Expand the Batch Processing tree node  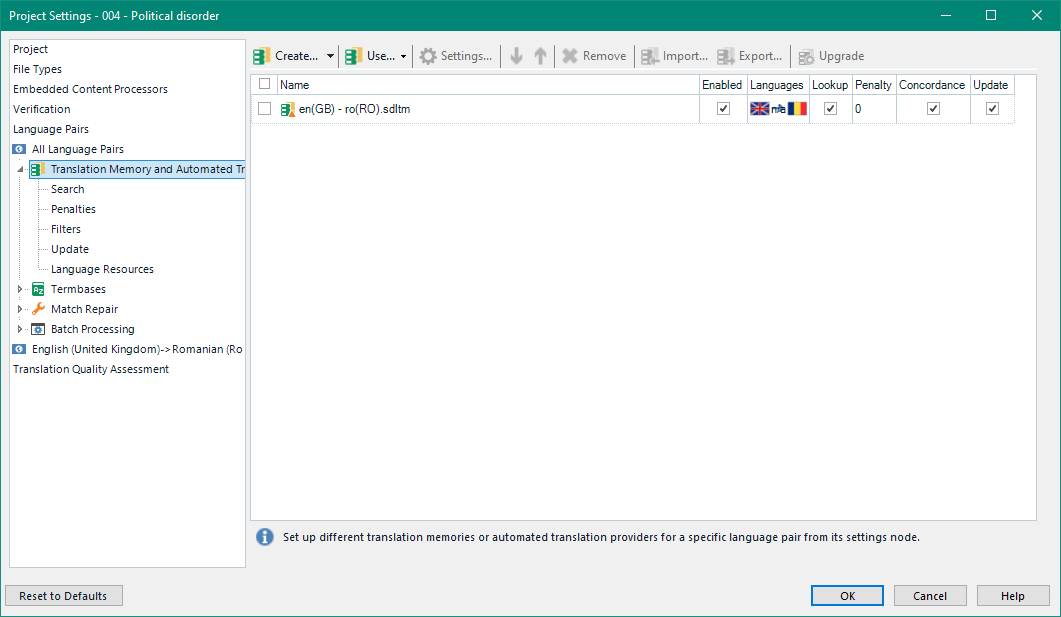(20, 329)
